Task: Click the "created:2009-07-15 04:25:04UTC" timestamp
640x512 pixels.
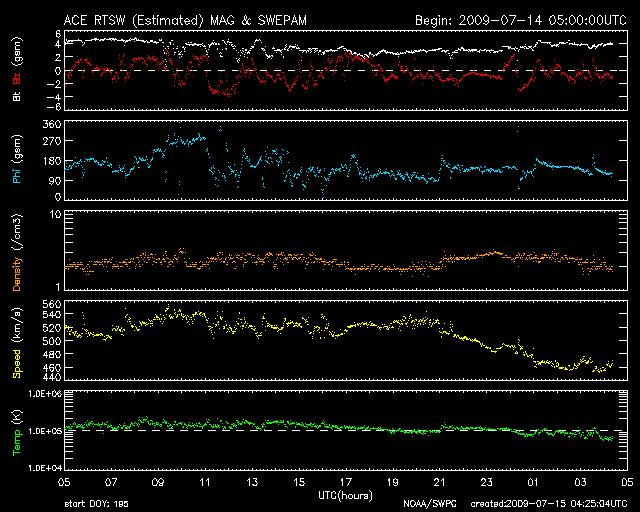Action: coord(549,504)
